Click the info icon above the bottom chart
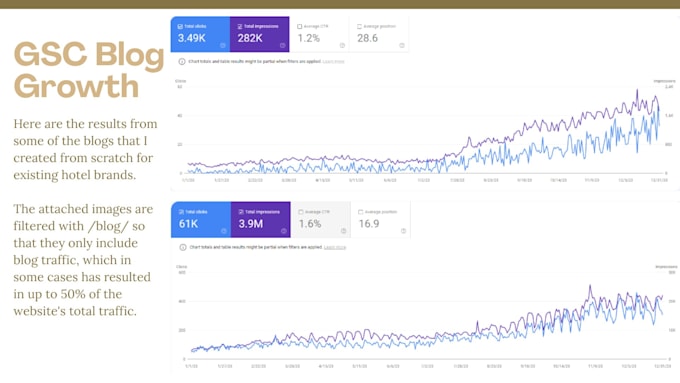Image resolution: width=680 pixels, height=383 pixels. click(183, 247)
